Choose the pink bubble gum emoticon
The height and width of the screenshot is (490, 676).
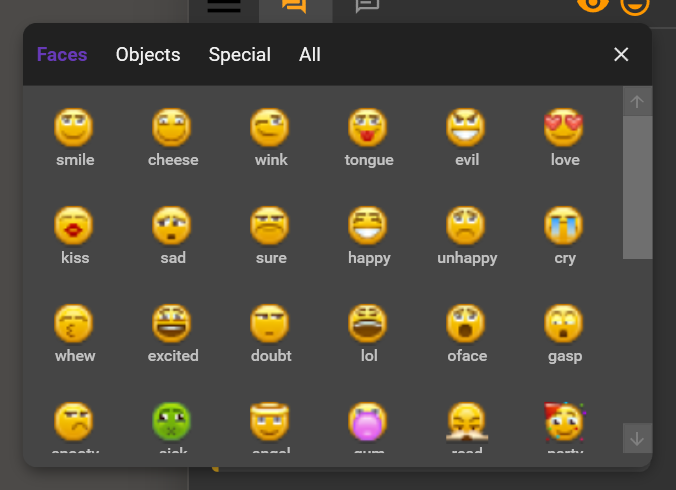coord(368,422)
